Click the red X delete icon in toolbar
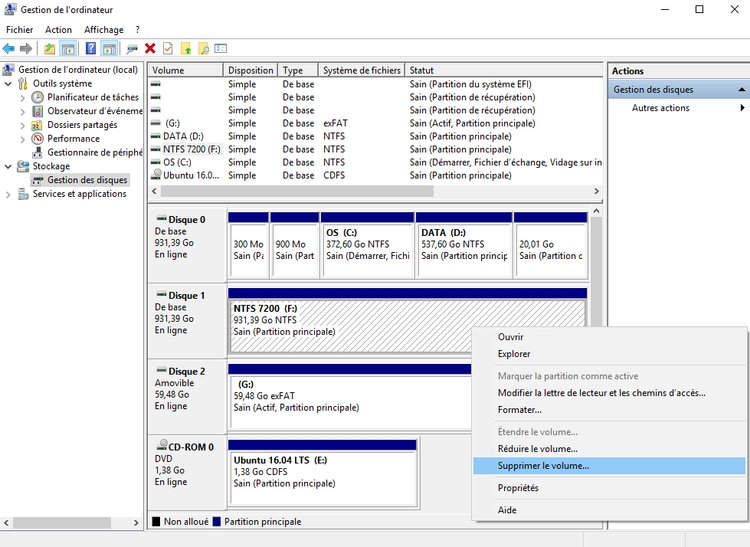 [150, 48]
